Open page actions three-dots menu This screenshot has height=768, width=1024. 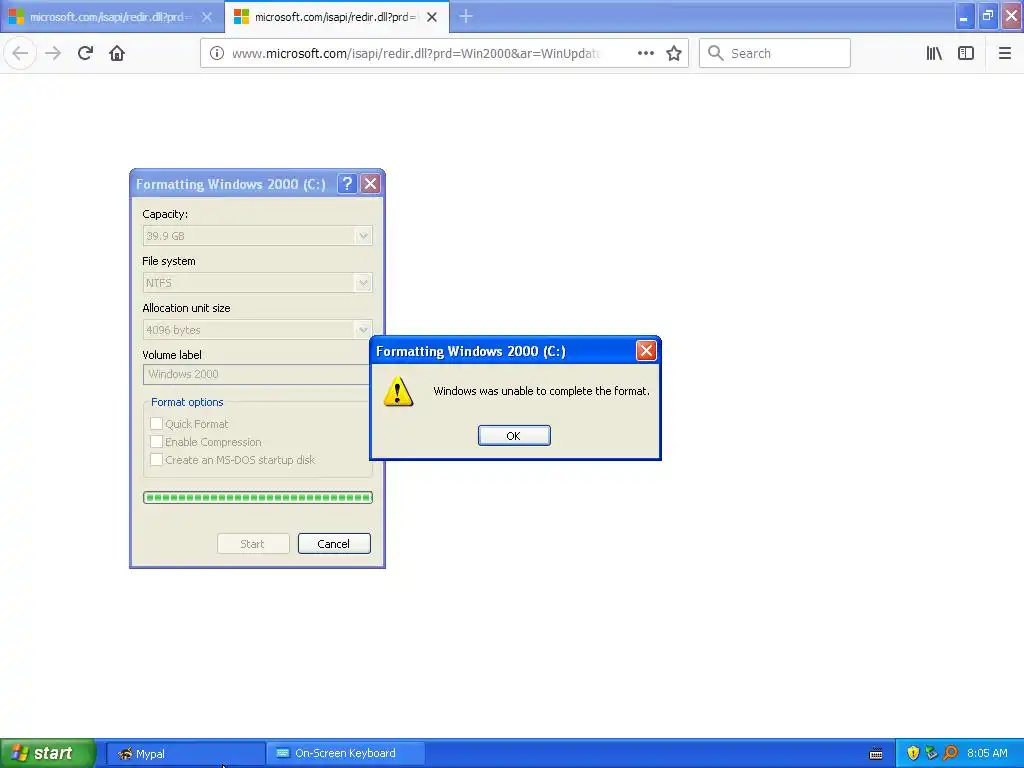coord(645,53)
